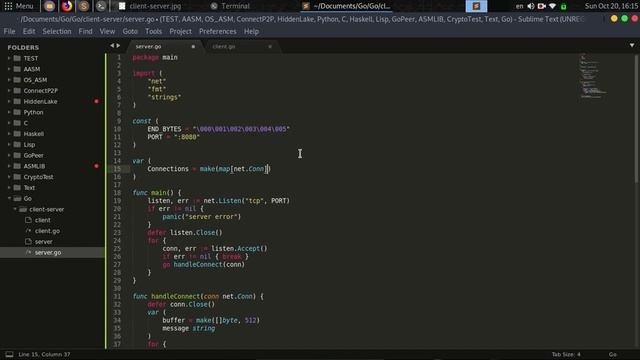The image size is (640, 360).
Task: Expand the Haskell folder
Action: (x=9, y=134)
